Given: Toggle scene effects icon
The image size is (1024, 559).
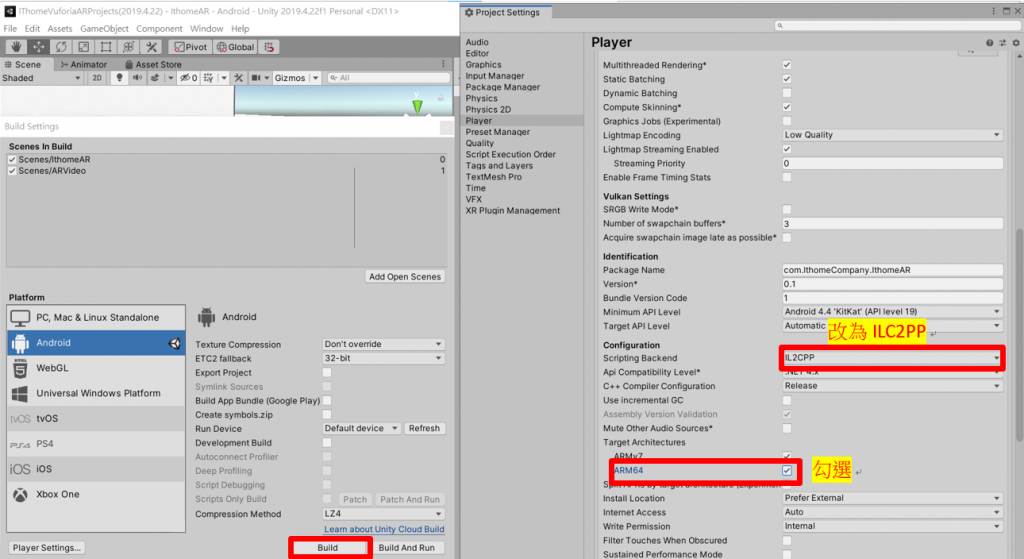Looking at the screenshot, I should (155, 78).
